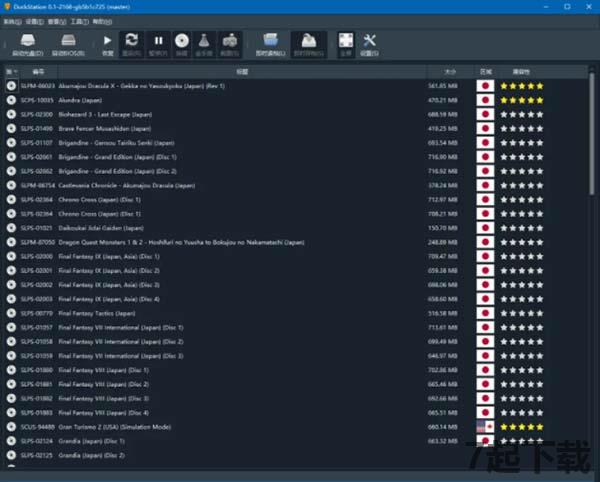Click yellow star rating for Alundra (Japan)
Viewport: 600px width, 482px height.
pos(522,100)
